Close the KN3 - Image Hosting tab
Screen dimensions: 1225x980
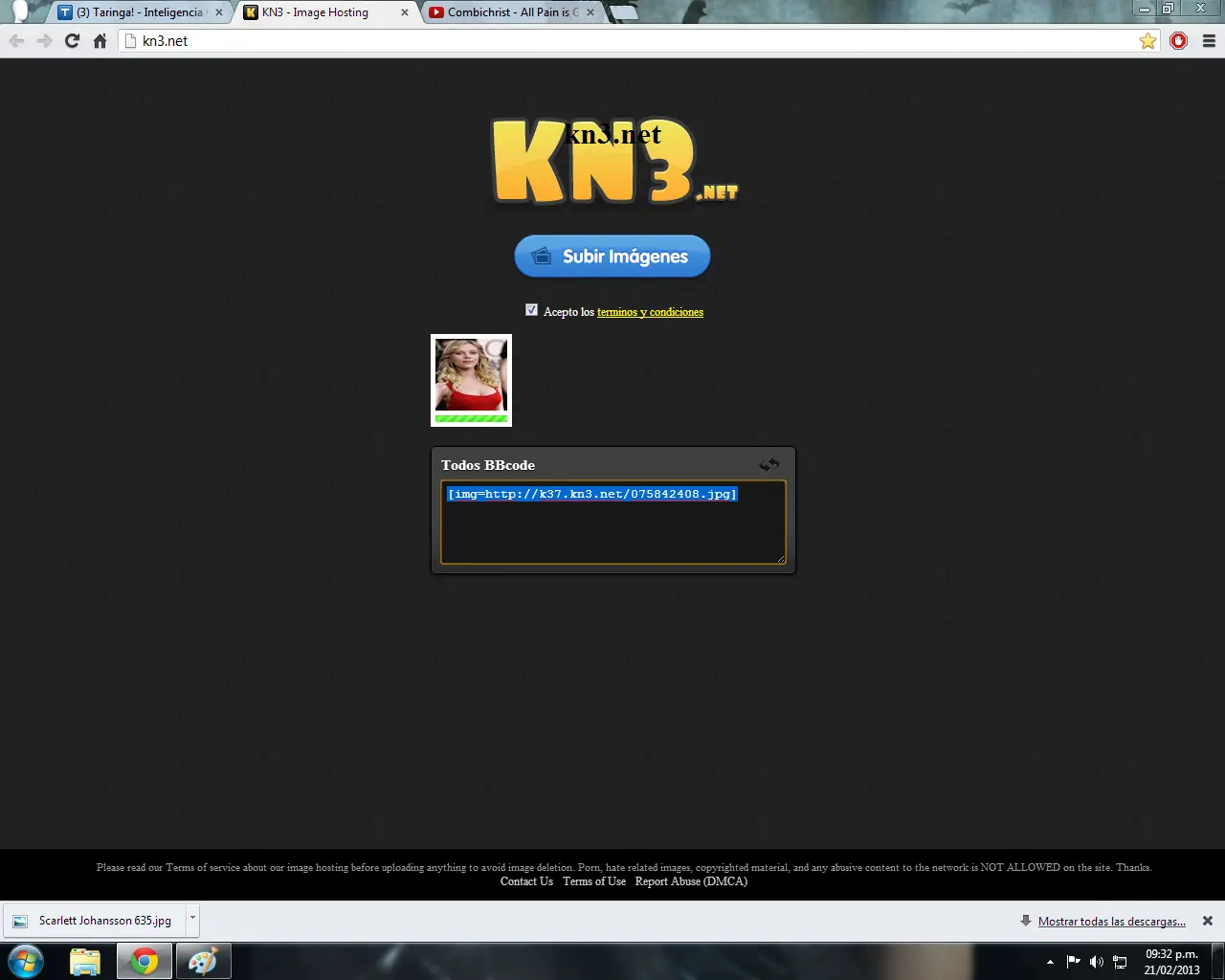tap(405, 12)
